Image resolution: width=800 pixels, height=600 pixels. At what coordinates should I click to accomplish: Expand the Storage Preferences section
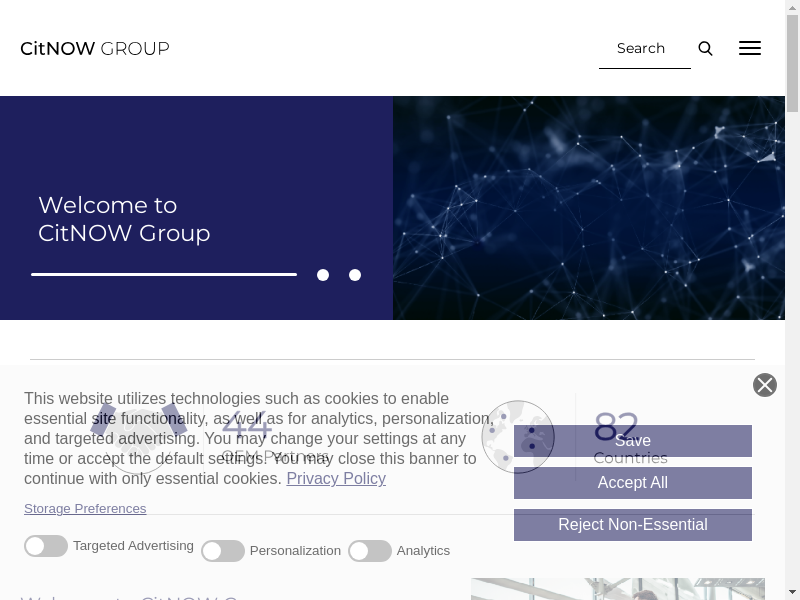pos(85,509)
